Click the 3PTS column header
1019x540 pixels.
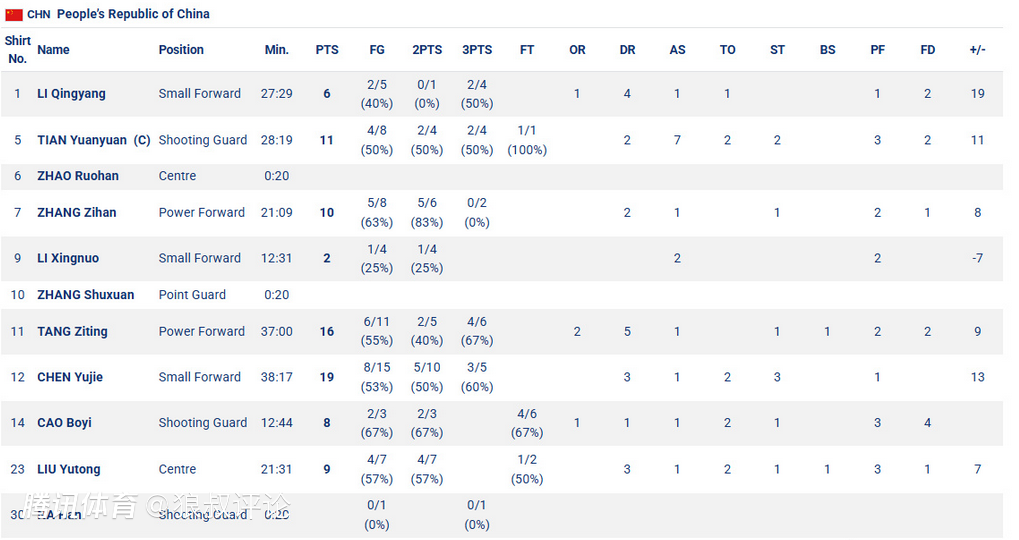pyautogui.click(x=477, y=50)
